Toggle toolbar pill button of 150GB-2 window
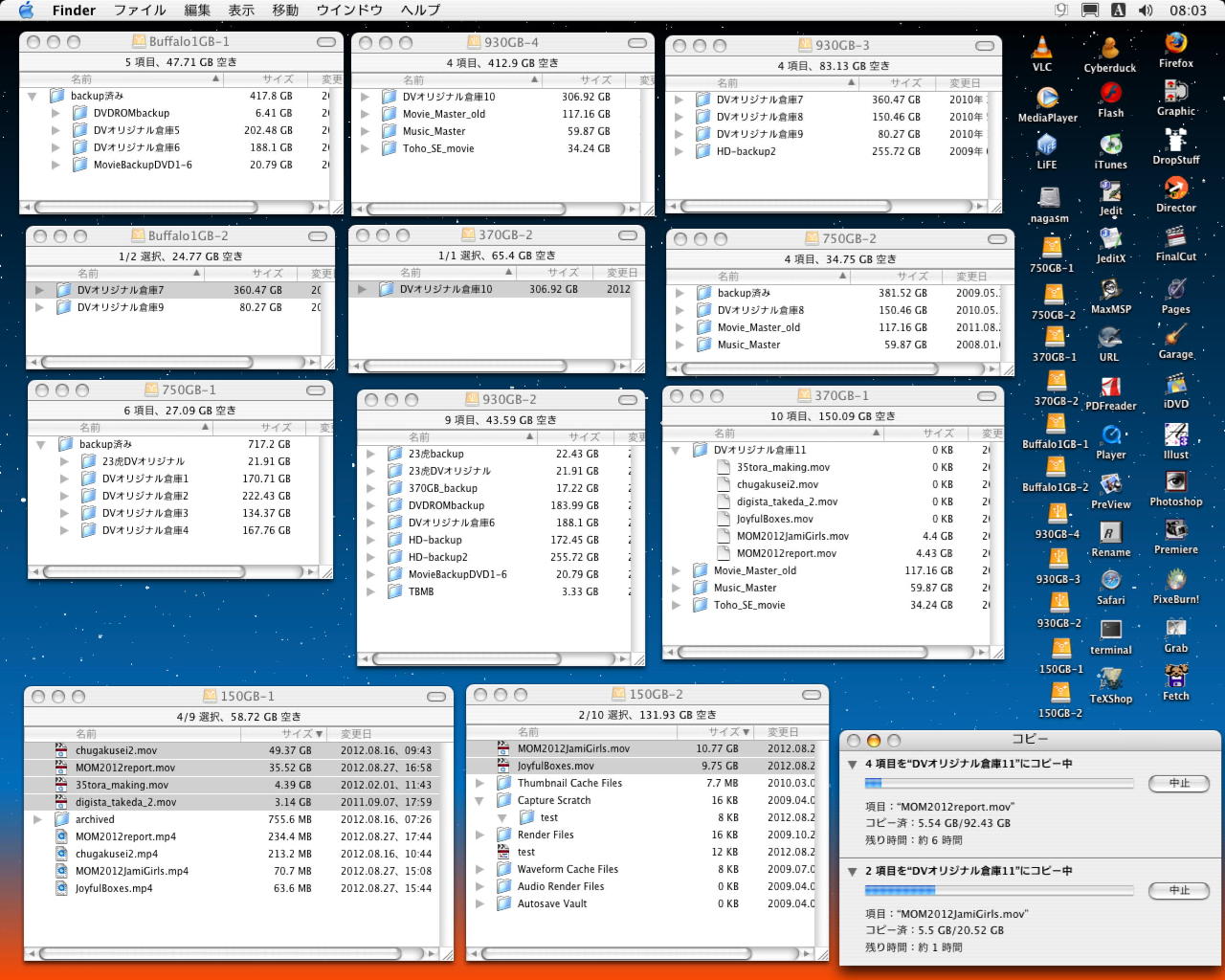 click(x=812, y=695)
